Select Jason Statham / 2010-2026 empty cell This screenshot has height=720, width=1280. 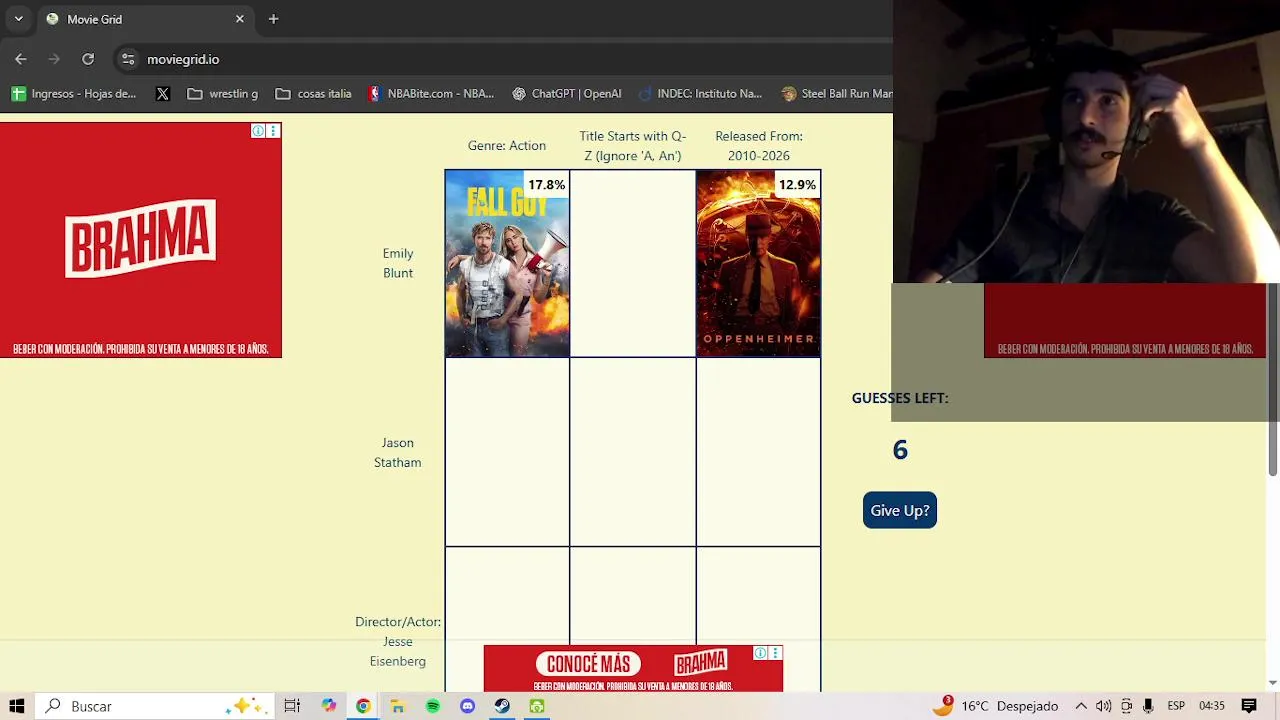click(x=758, y=452)
